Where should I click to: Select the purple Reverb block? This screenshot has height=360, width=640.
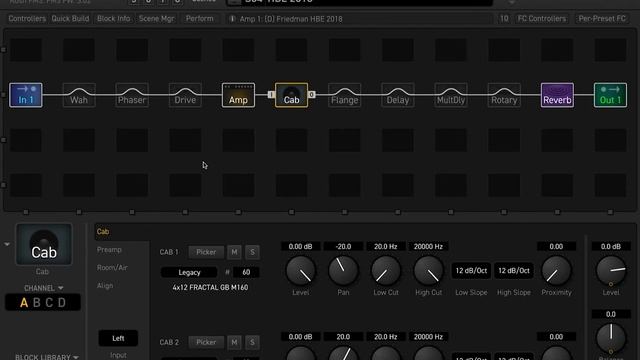[557, 95]
